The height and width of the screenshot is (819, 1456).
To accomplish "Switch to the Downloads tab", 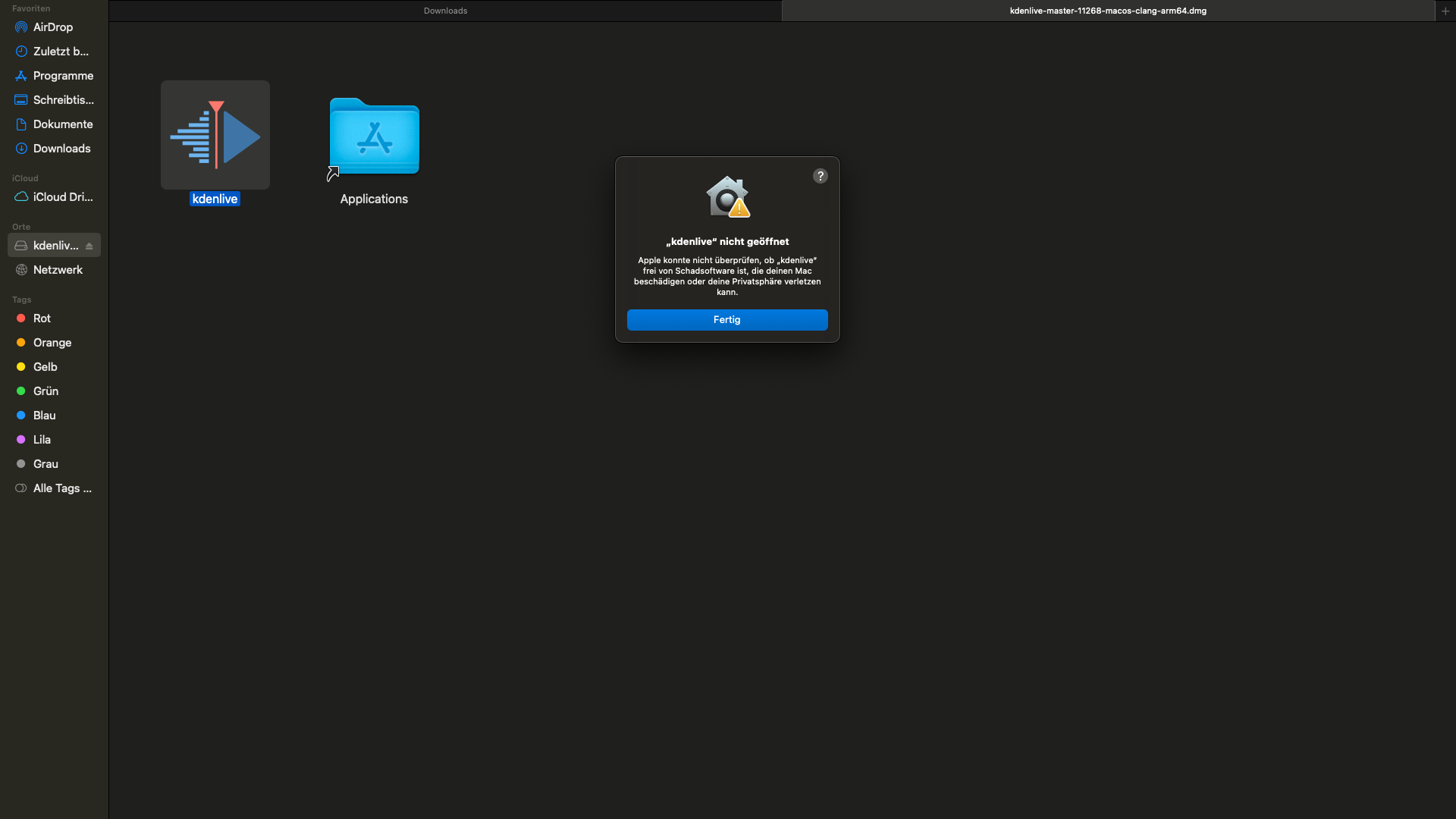I will coord(445,11).
